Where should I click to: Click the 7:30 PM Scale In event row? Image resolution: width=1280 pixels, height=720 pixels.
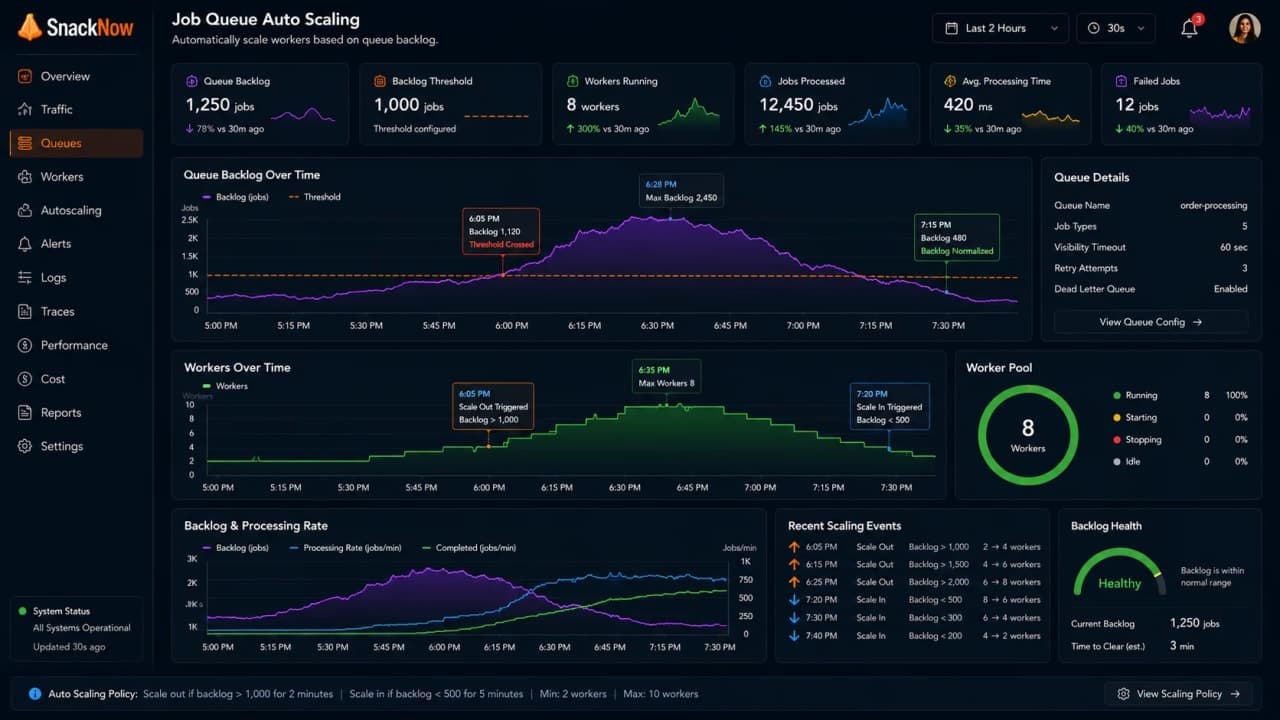915,618
